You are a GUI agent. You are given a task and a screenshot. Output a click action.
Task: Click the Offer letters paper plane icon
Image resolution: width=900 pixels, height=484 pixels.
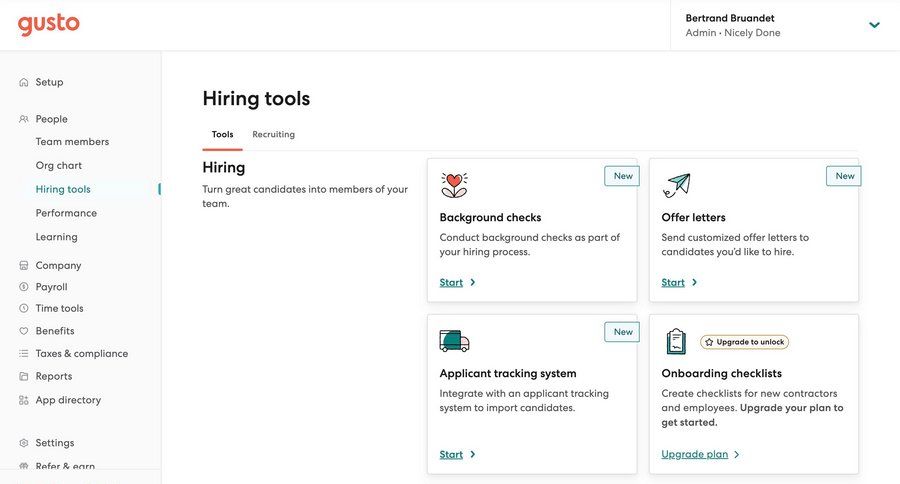pos(677,185)
